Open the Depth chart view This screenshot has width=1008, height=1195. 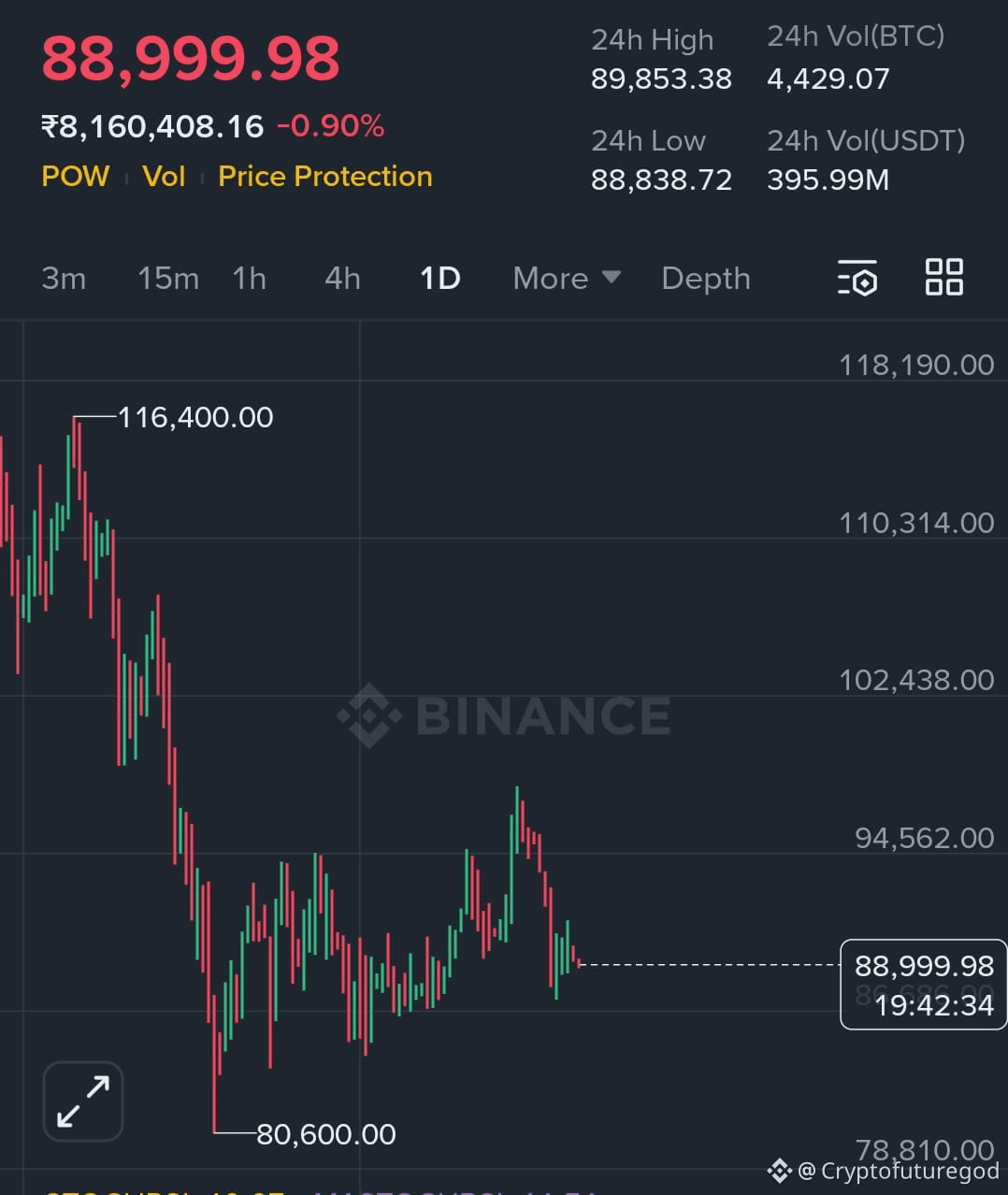[706, 279]
